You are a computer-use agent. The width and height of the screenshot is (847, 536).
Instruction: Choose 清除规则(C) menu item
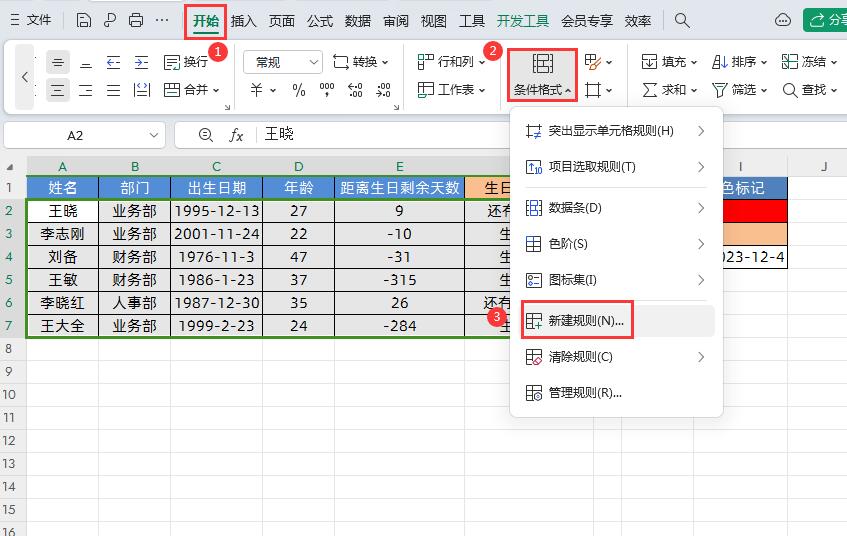click(616, 357)
